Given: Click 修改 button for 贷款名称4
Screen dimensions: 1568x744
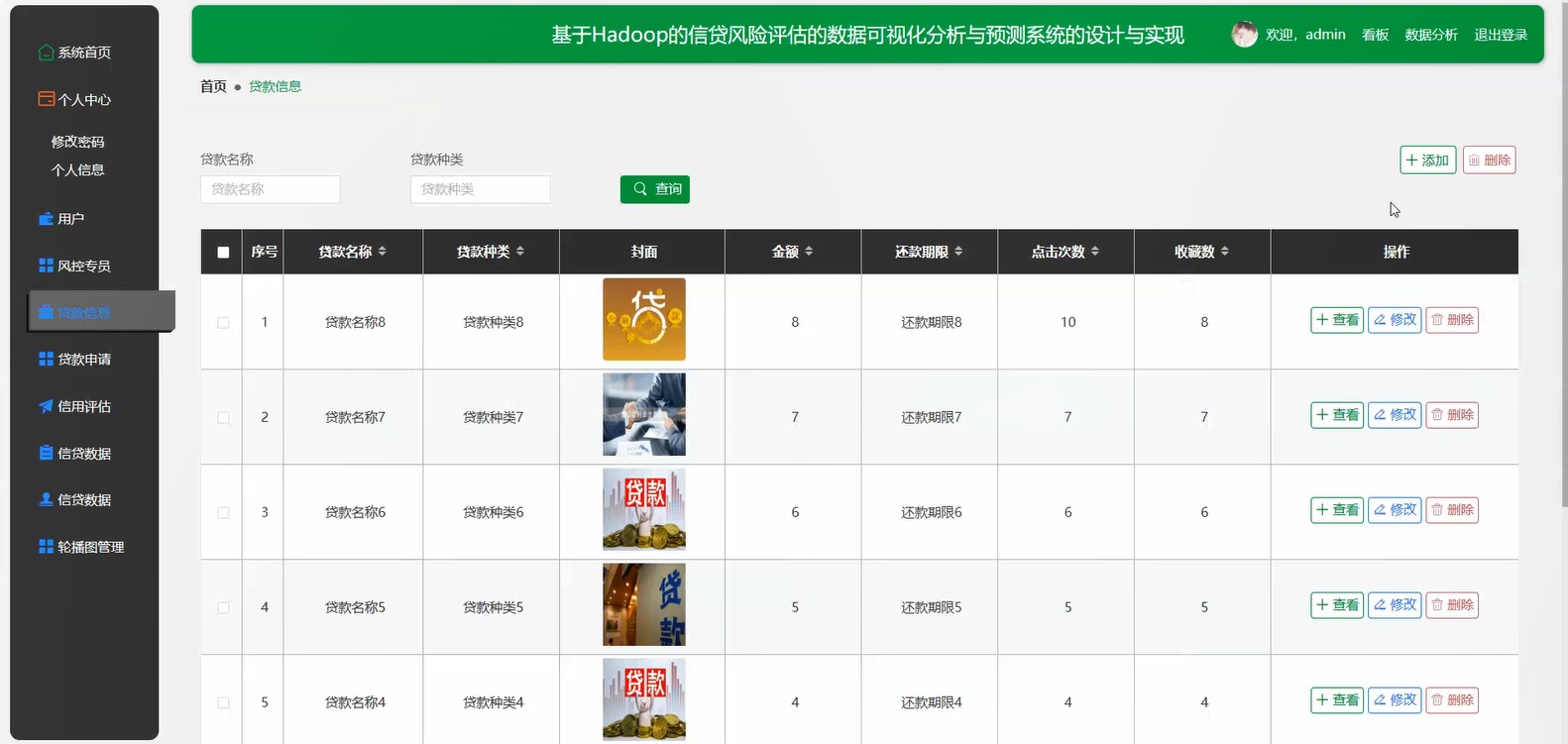Looking at the screenshot, I should 1395,700.
